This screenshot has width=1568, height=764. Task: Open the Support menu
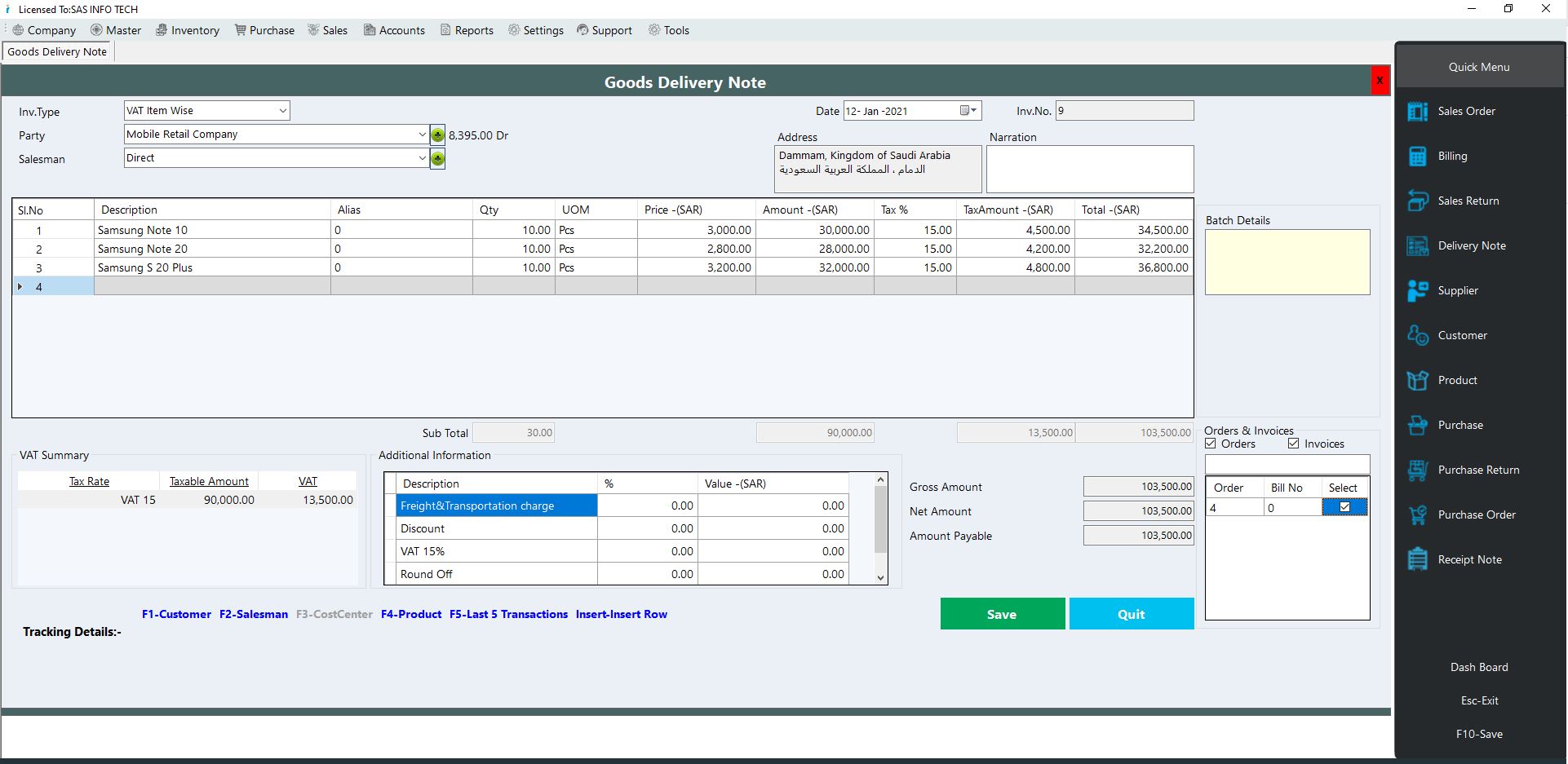(605, 30)
